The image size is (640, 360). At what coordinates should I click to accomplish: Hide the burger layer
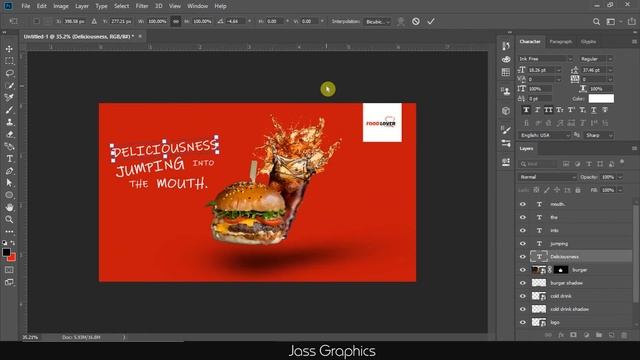click(x=523, y=270)
